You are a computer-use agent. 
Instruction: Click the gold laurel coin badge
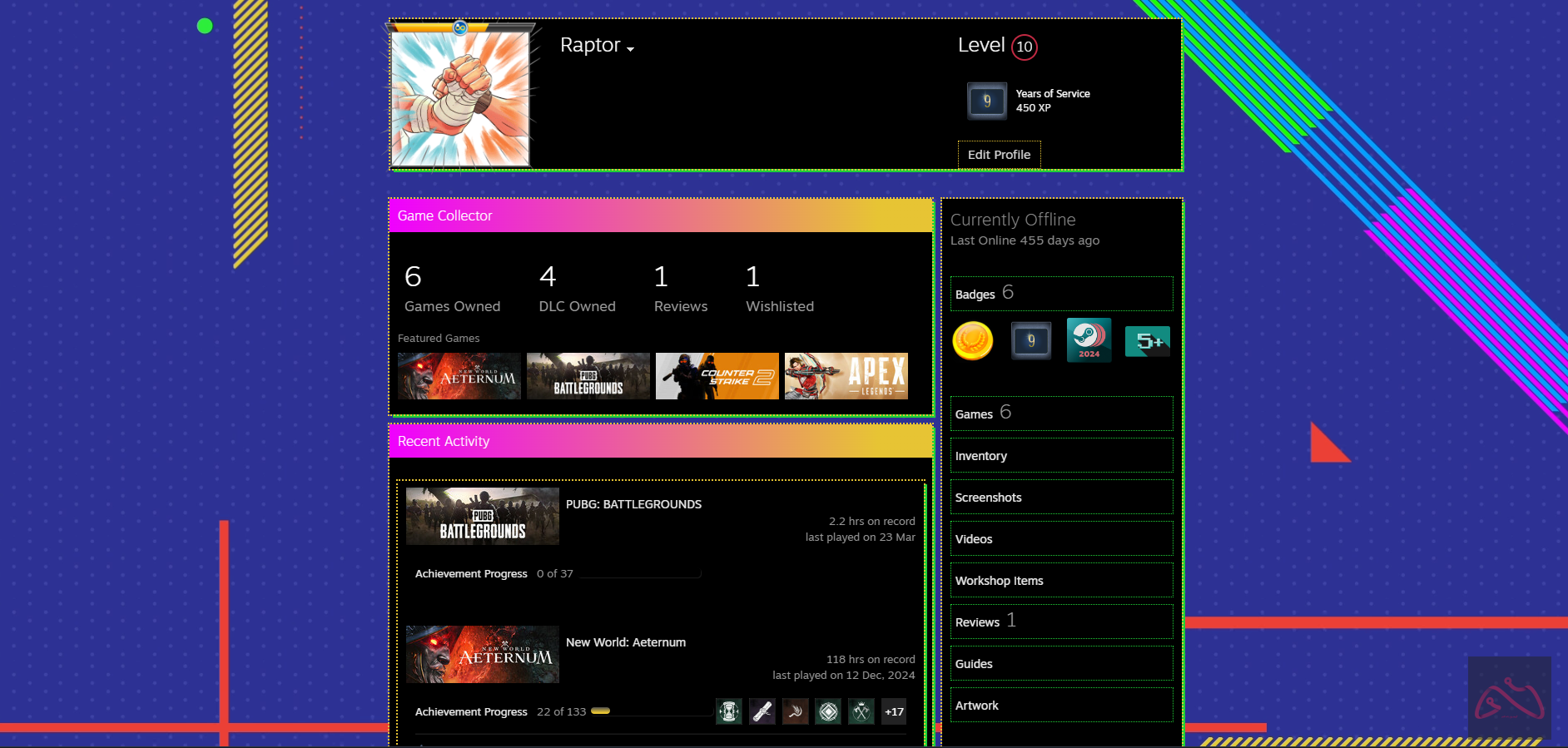coord(973,340)
